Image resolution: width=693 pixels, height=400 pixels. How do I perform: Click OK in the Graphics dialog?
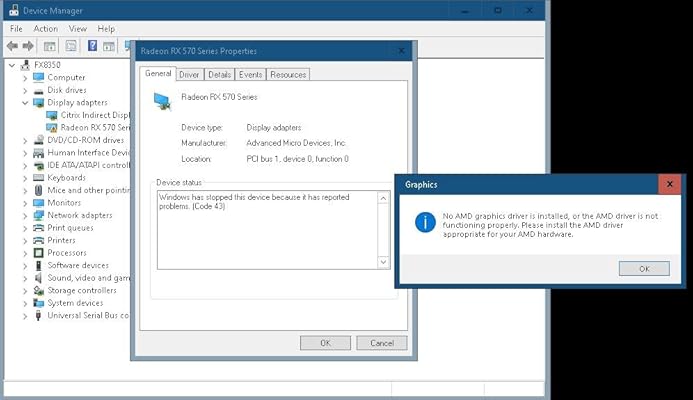point(644,269)
